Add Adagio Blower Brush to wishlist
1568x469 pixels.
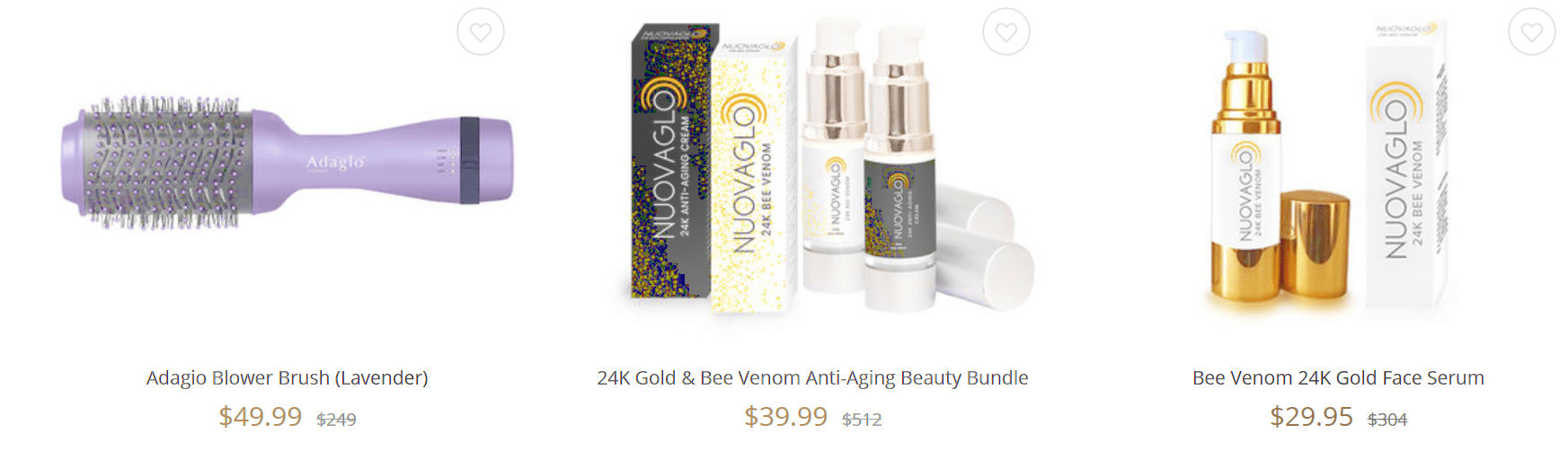[x=481, y=32]
